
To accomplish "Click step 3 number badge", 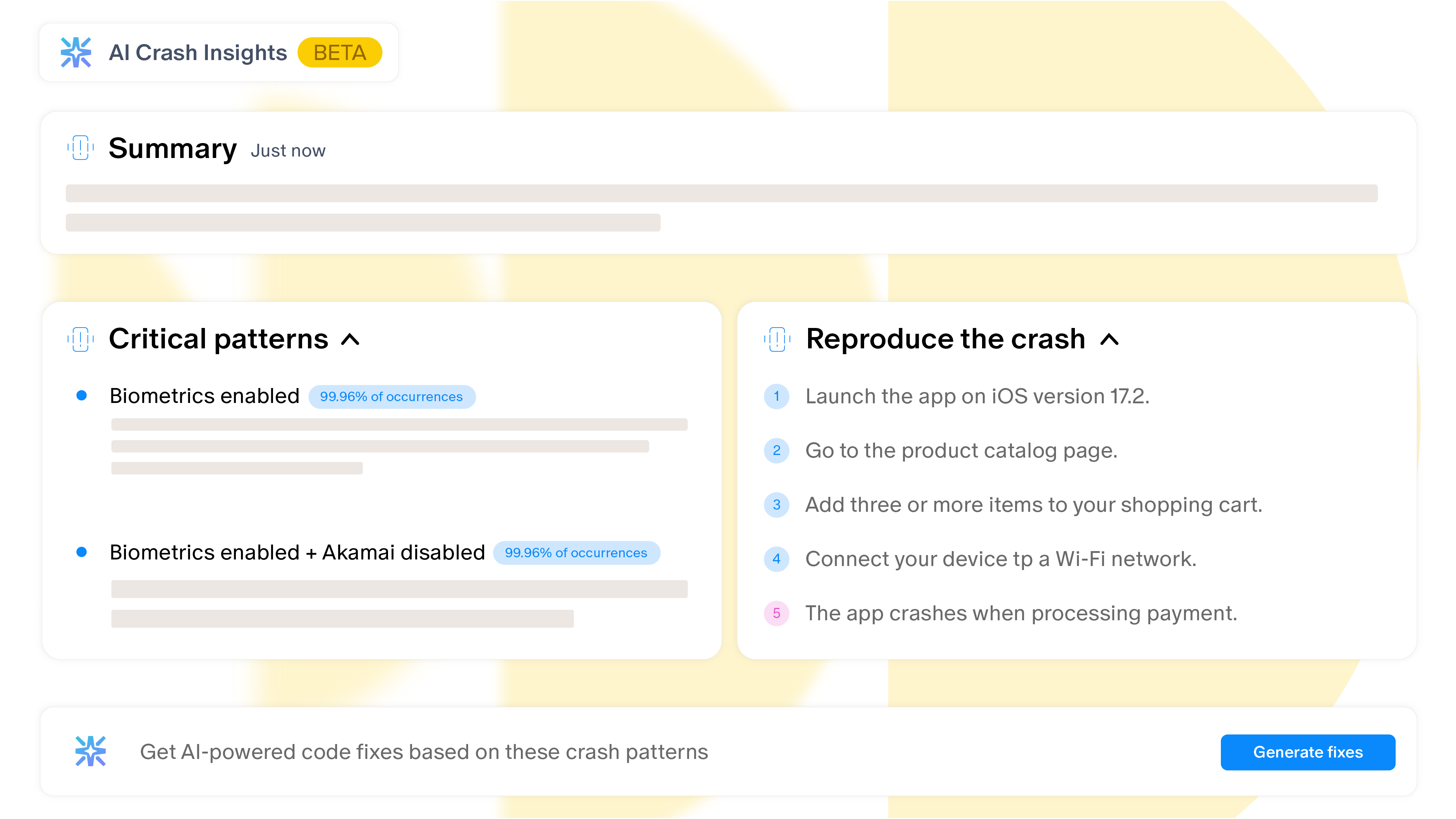I will point(777,505).
